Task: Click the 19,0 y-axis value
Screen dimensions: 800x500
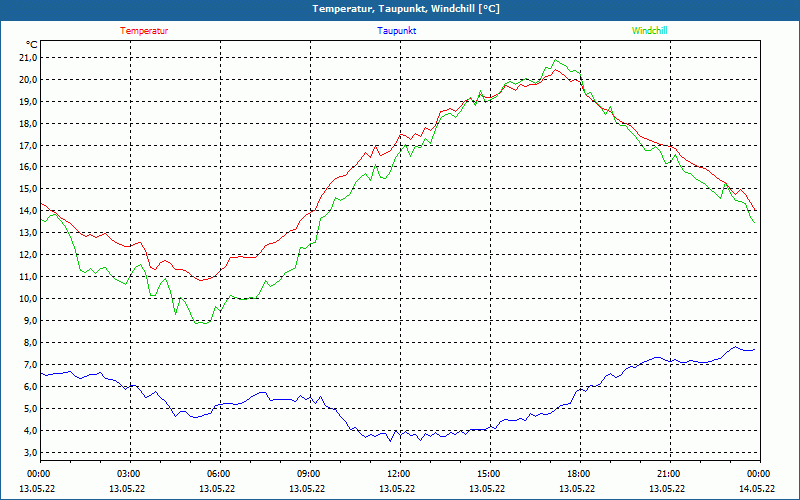Action: 29,102
